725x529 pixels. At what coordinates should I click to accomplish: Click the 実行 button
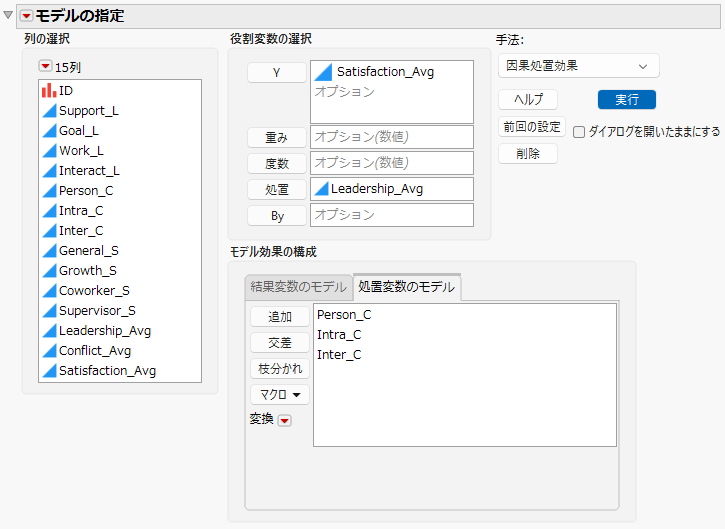(x=627, y=99)
